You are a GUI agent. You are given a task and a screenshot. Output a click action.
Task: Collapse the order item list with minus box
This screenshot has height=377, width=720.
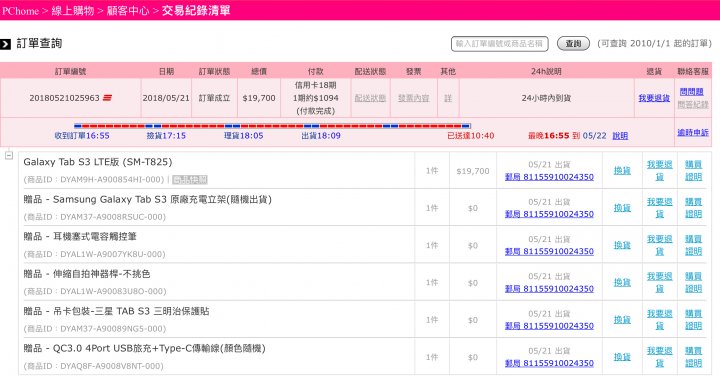point(9,156)
